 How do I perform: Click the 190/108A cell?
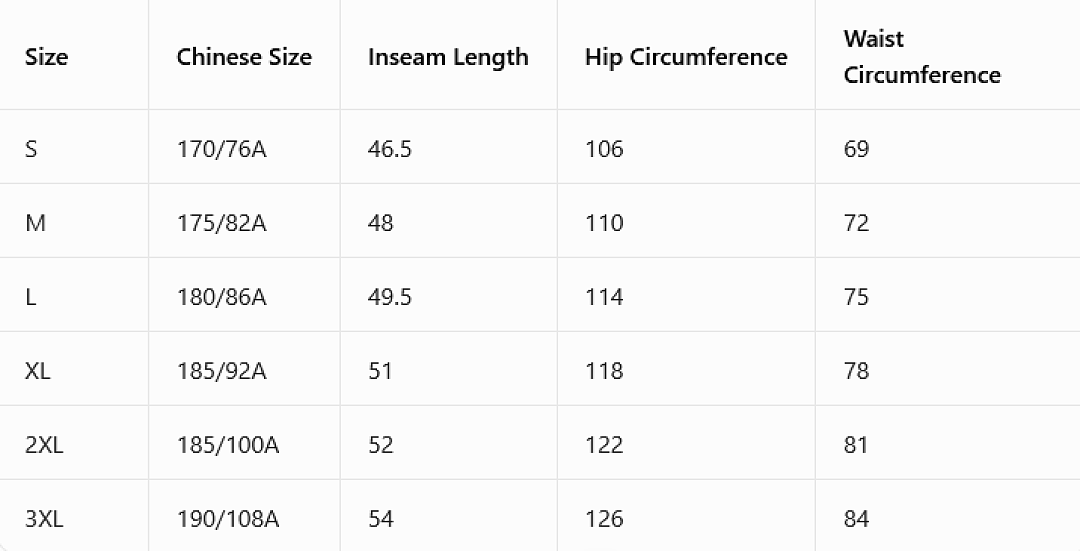coord(228,519)
